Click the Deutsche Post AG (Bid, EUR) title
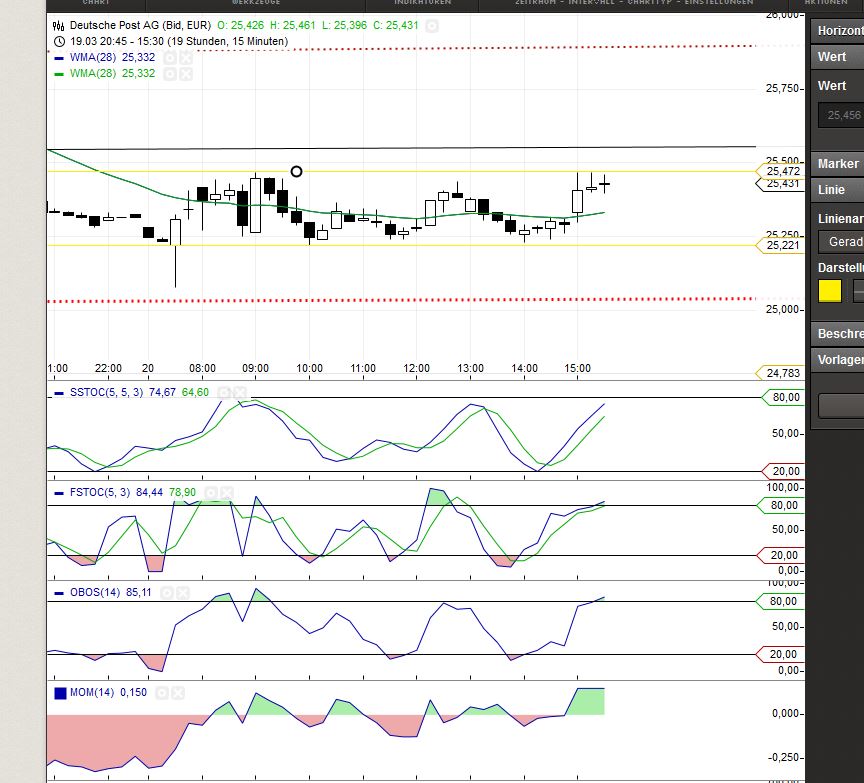This screenshot has height=783, width=864. click(140, 25)
